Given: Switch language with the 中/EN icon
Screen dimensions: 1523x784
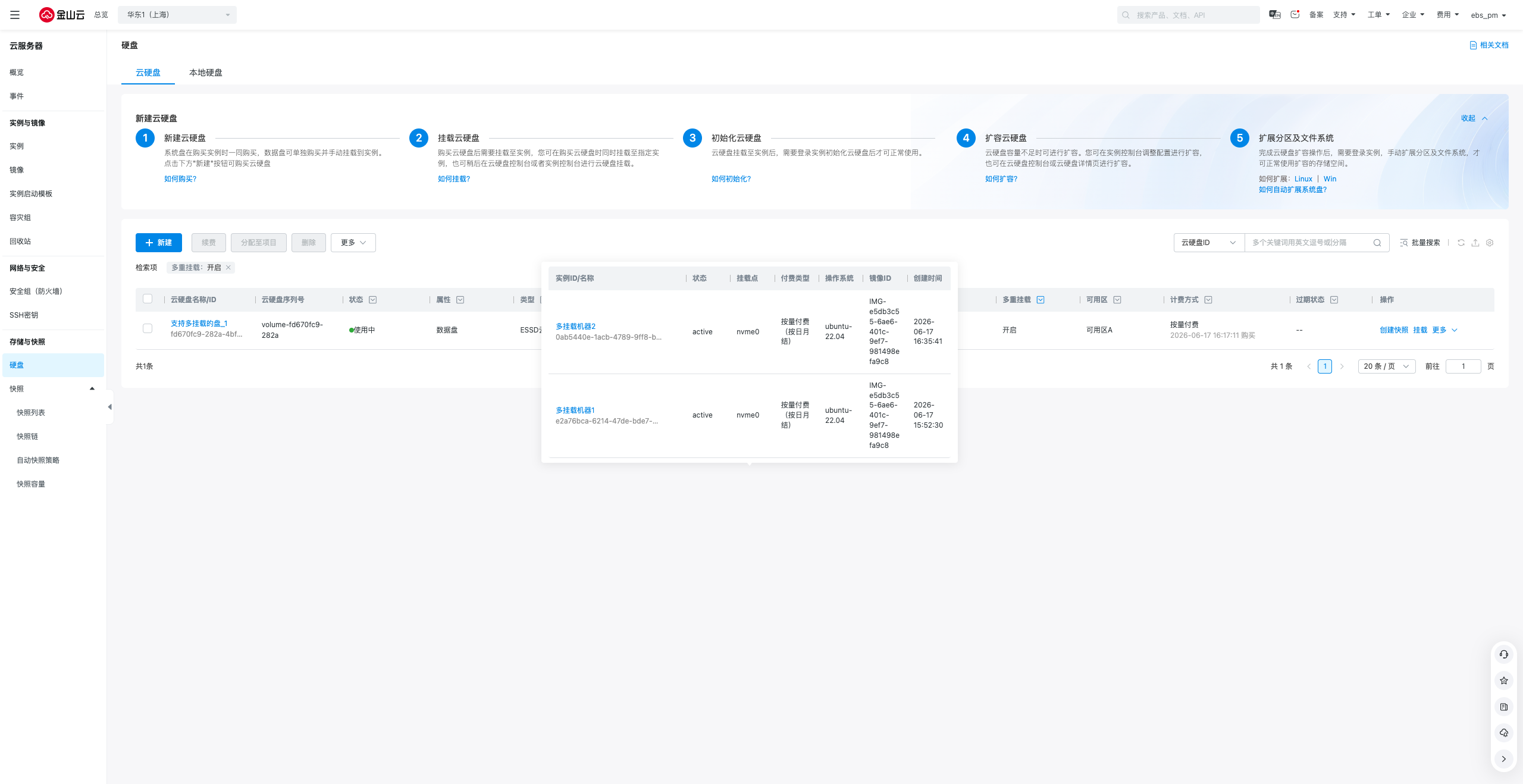Looking at the screenshot, I should tap(1274, 15).
